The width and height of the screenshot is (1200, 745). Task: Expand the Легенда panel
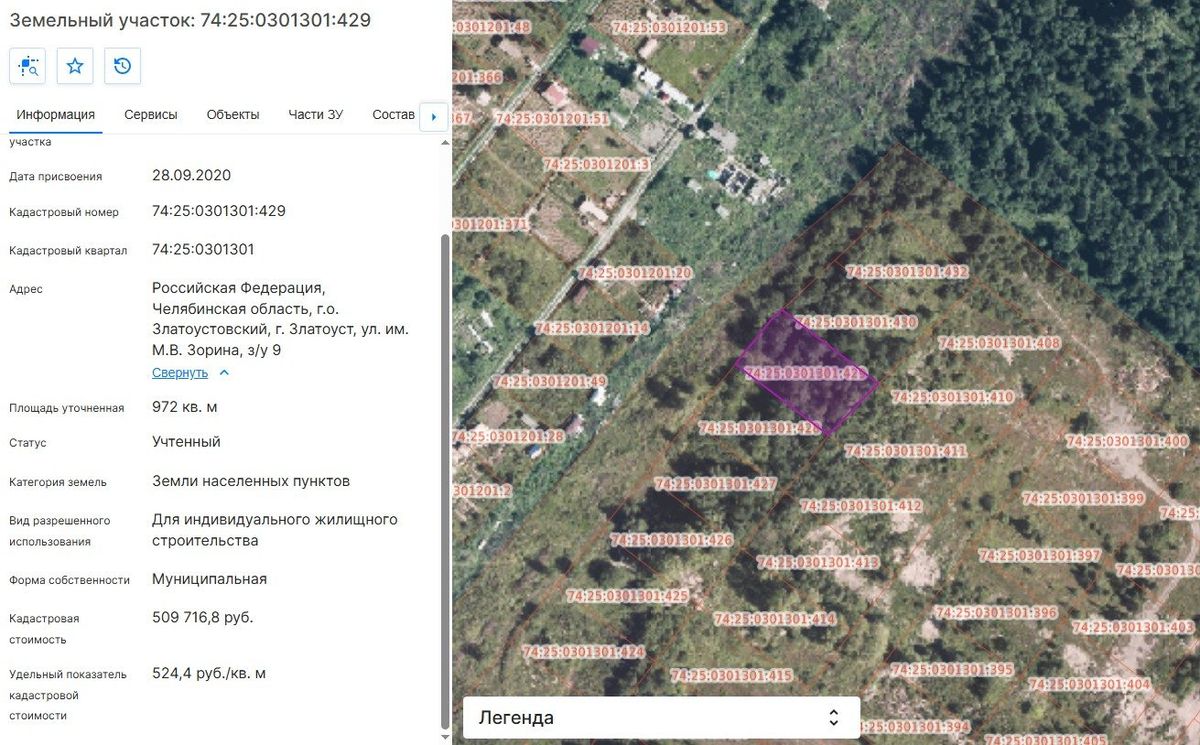coord(661,718)
